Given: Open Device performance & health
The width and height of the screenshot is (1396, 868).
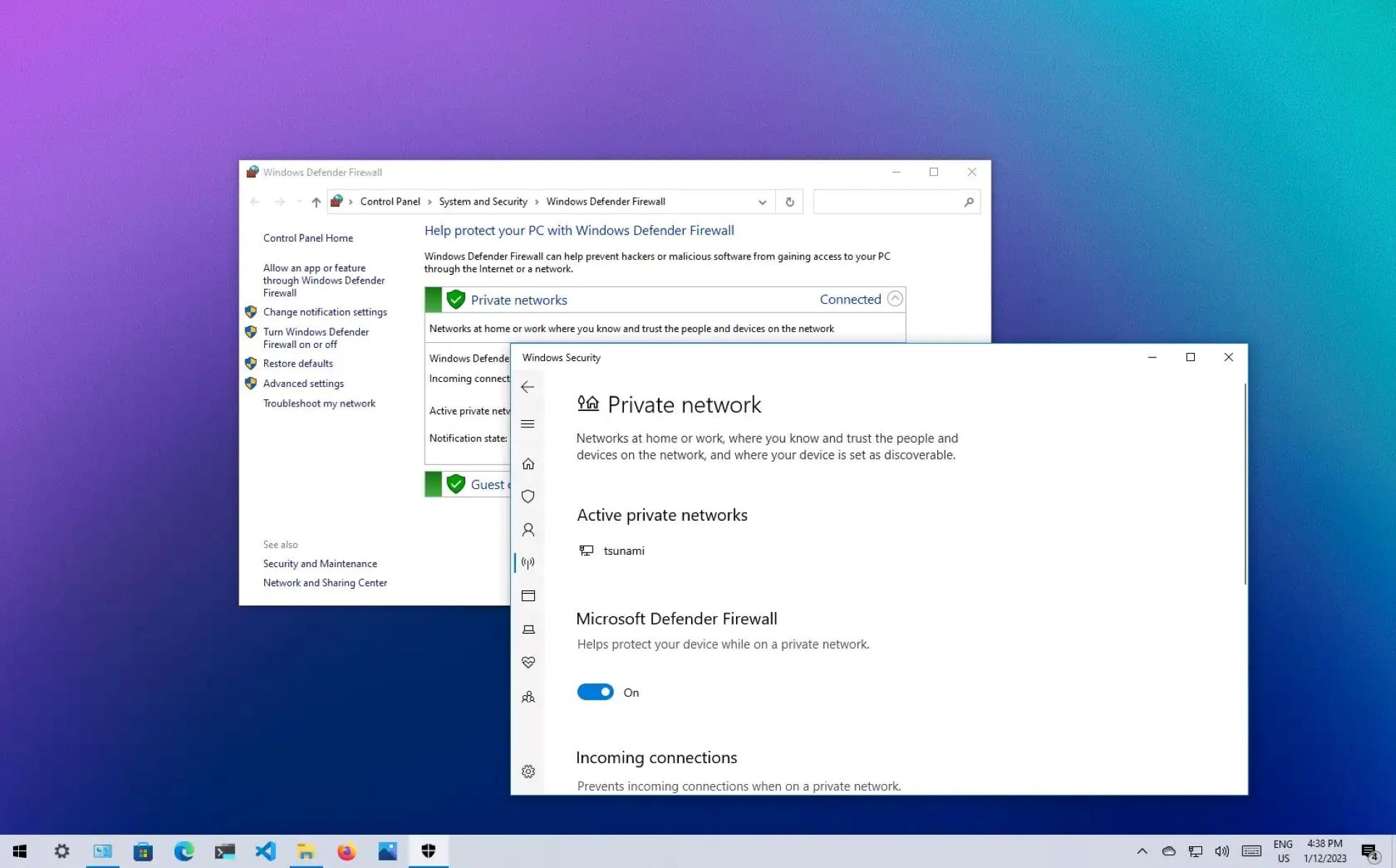Looking at the screenshot, I should 528,662.
